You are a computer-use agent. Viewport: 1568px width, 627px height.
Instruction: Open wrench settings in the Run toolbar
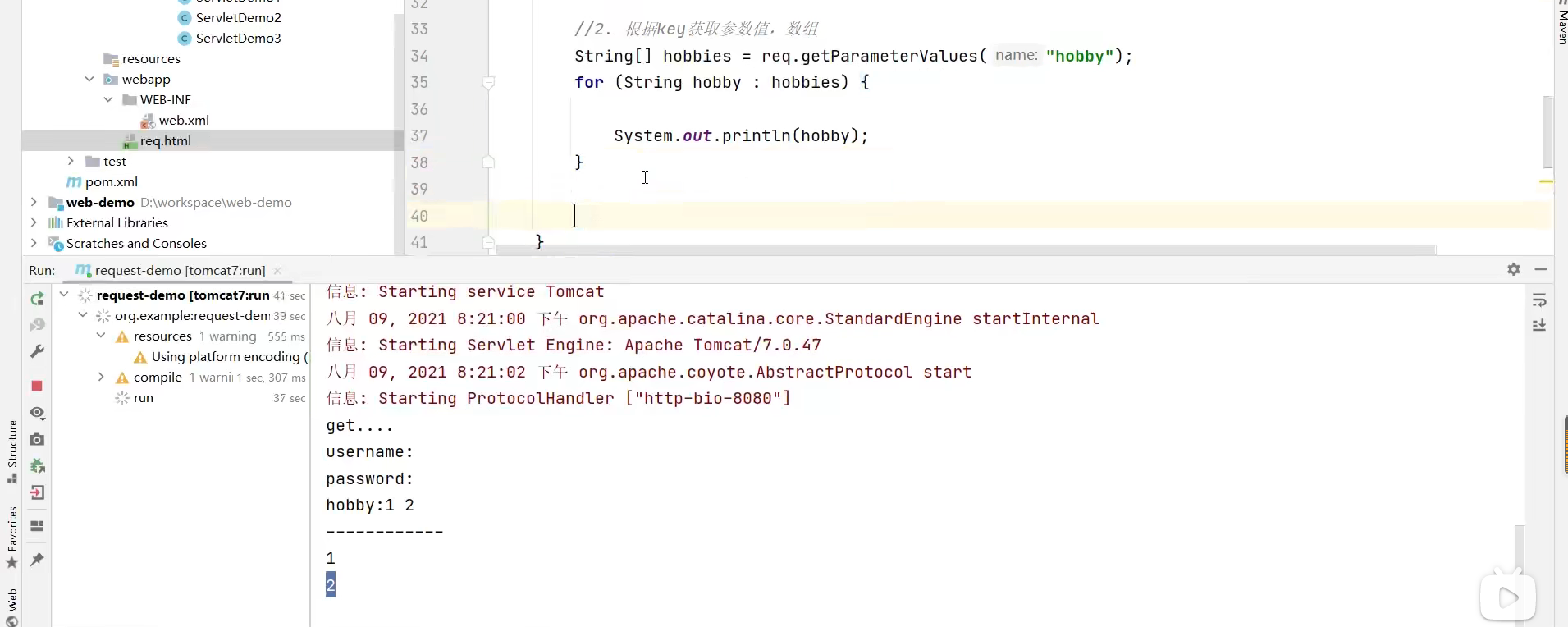click(37, 351)
